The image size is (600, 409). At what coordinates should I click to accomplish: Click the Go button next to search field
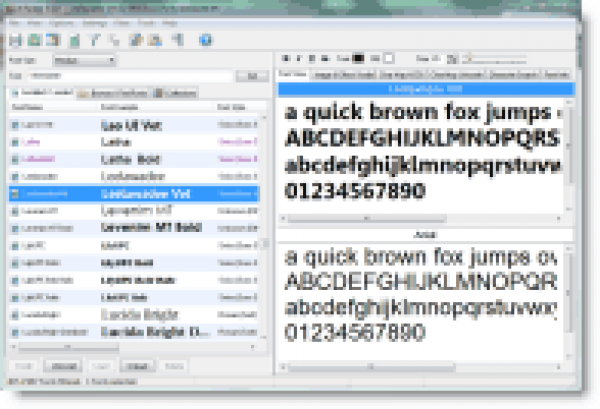(253, 76)
